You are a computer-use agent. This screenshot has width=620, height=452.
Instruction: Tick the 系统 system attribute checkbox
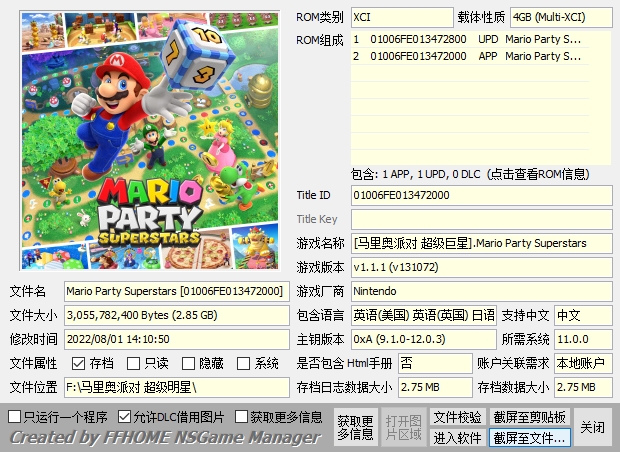coord(244,364)
